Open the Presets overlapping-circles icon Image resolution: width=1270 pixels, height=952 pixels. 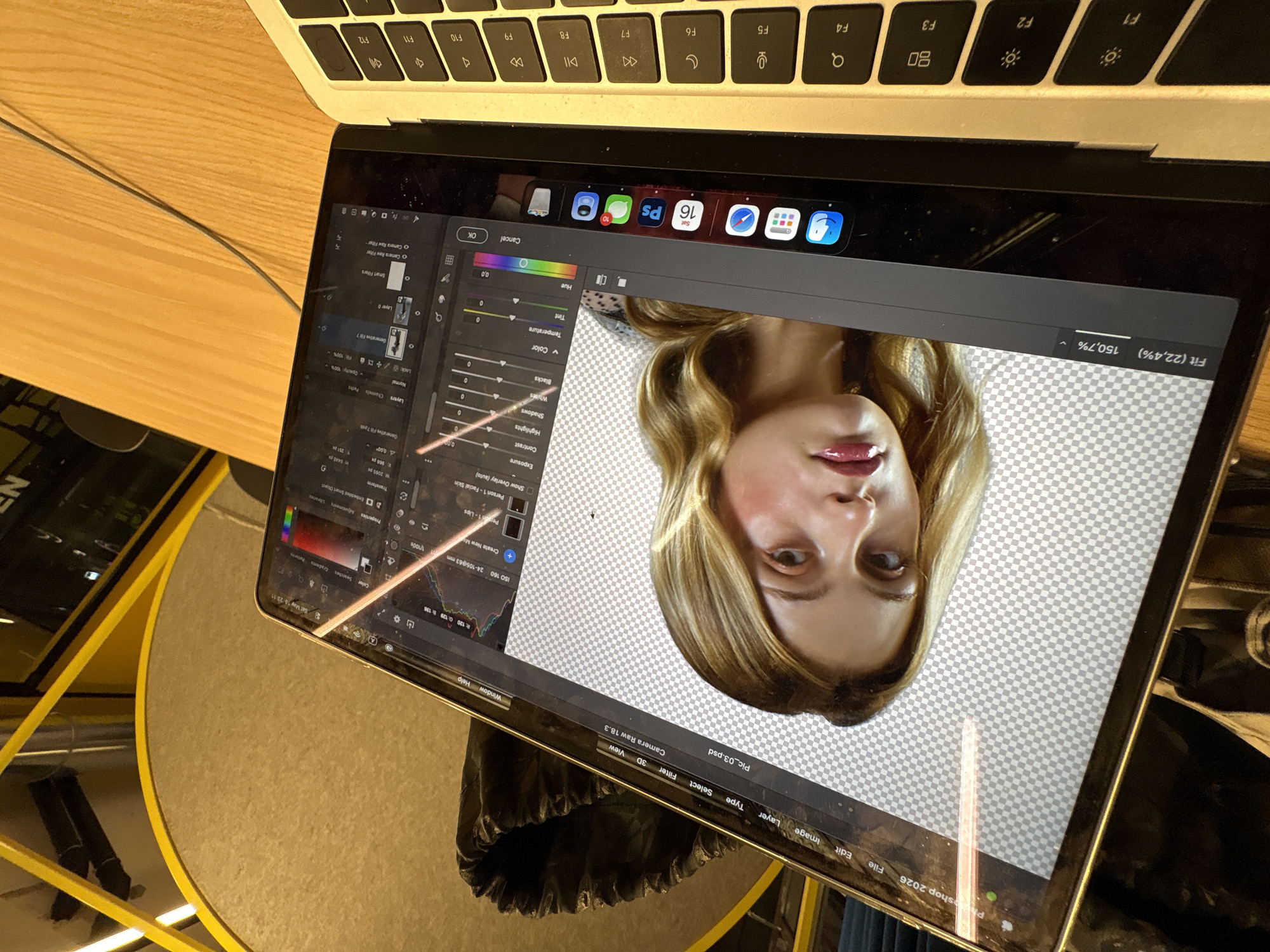(401, 513)
